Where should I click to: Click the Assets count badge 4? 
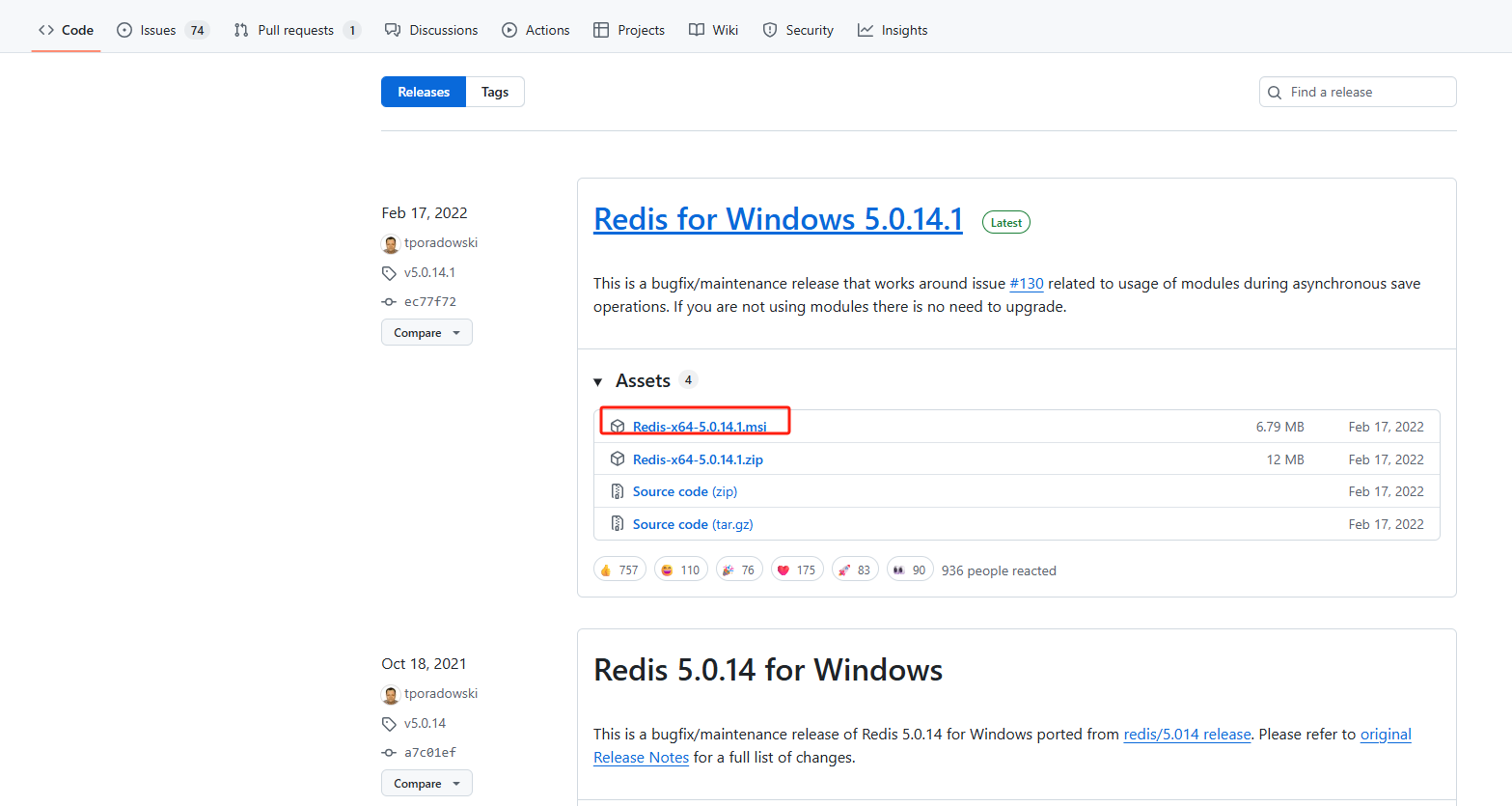click(x=688, y=380)
